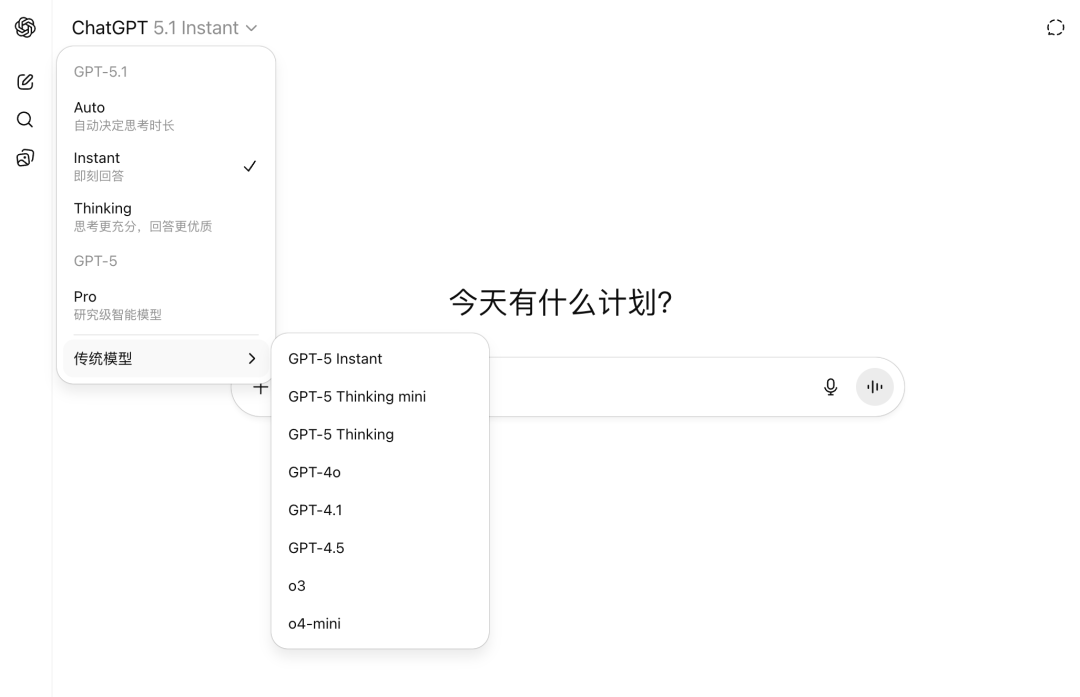Select the o4-mini model

point(380,624)
